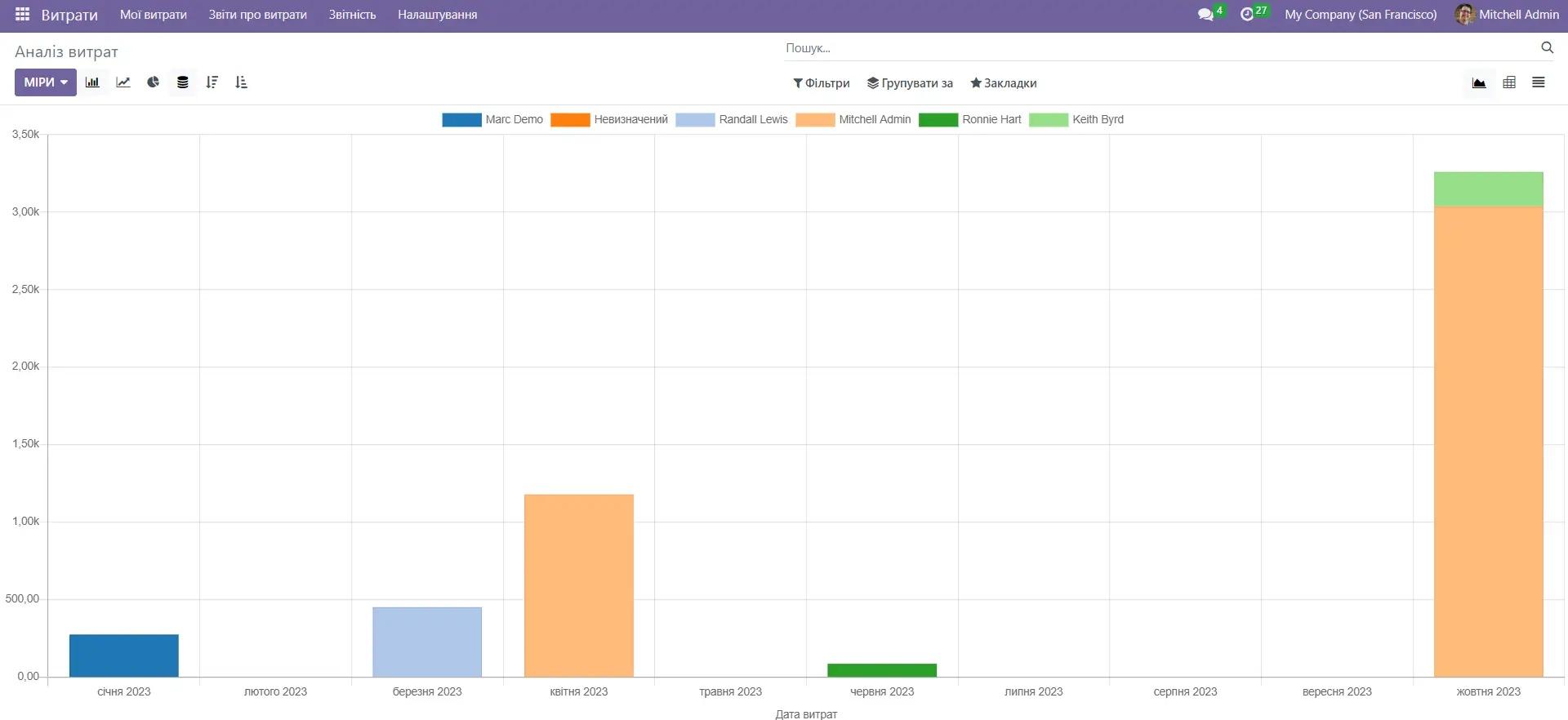The image size is (1568, 720).
Task: Switch to line chart mode
Action: pyautogui.click(x=123, y=82)
